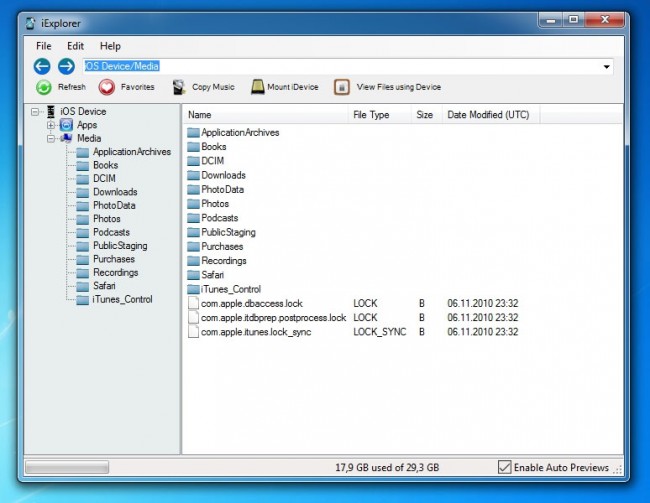Open the Help menu
This screenshot has height=503, width=650.
110,46
